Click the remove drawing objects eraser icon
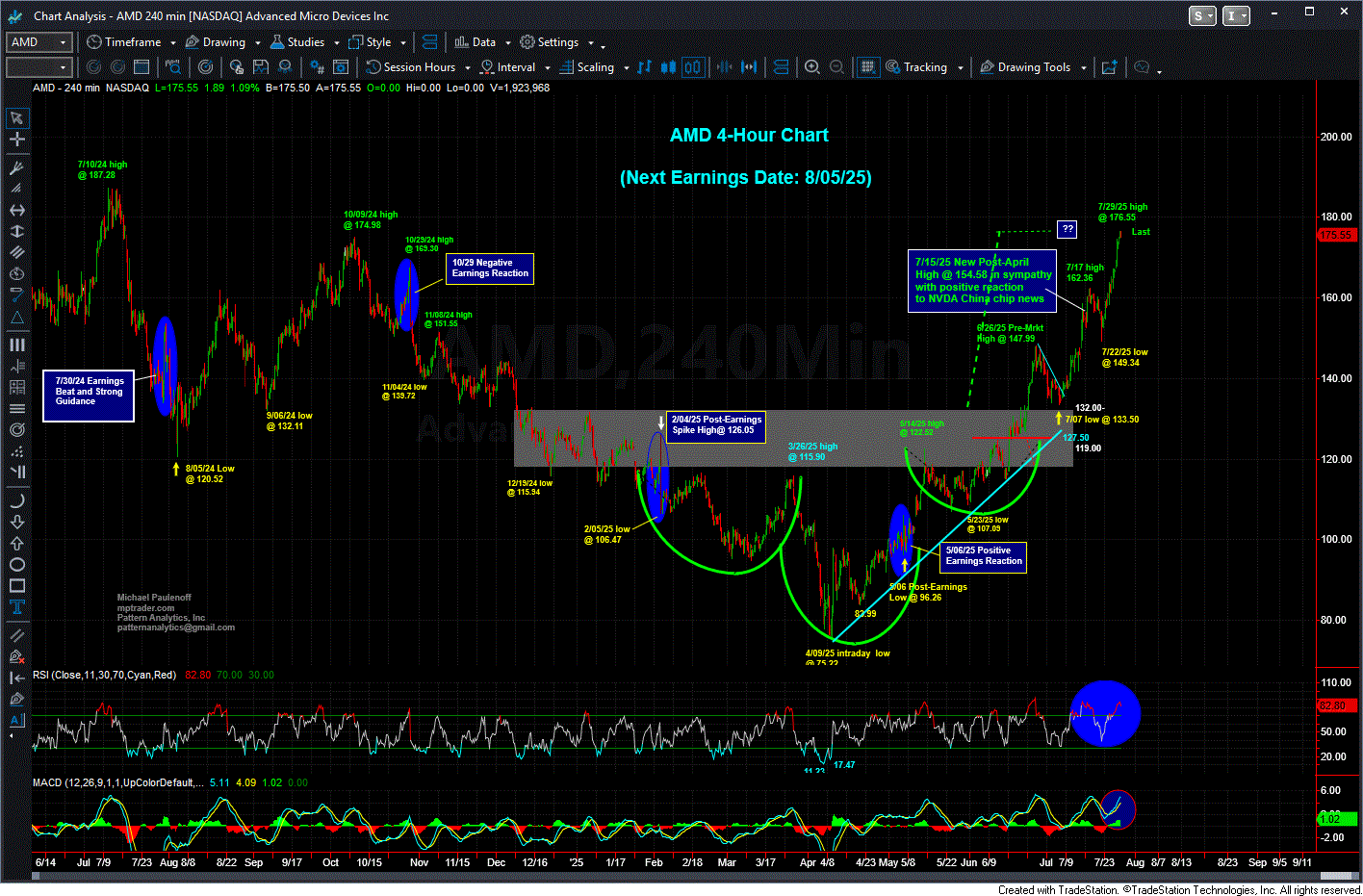Screen dimensions: 1363x896 click(16, 656)
